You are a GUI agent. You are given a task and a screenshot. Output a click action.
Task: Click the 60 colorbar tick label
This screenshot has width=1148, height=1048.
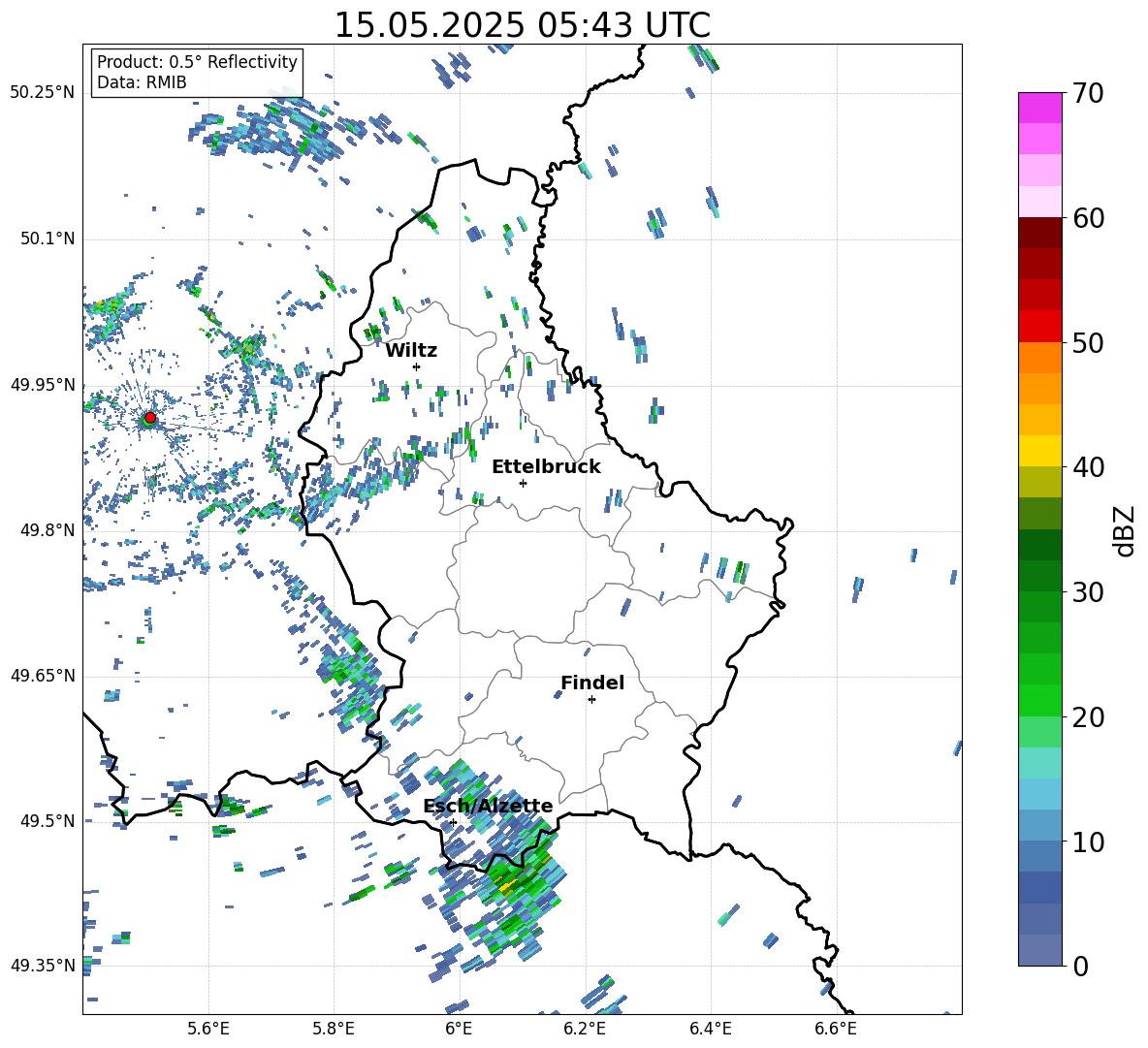click(x=1088, y=218)
